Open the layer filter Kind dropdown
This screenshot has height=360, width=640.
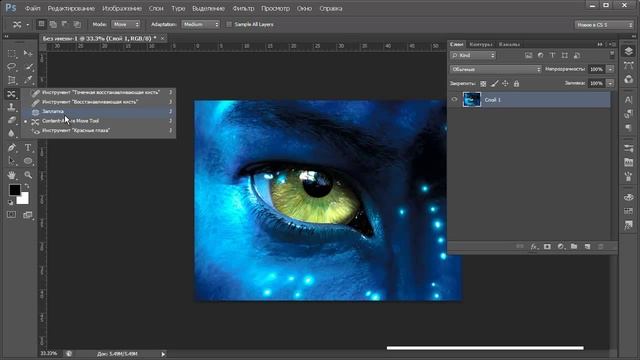coord(473,56)
